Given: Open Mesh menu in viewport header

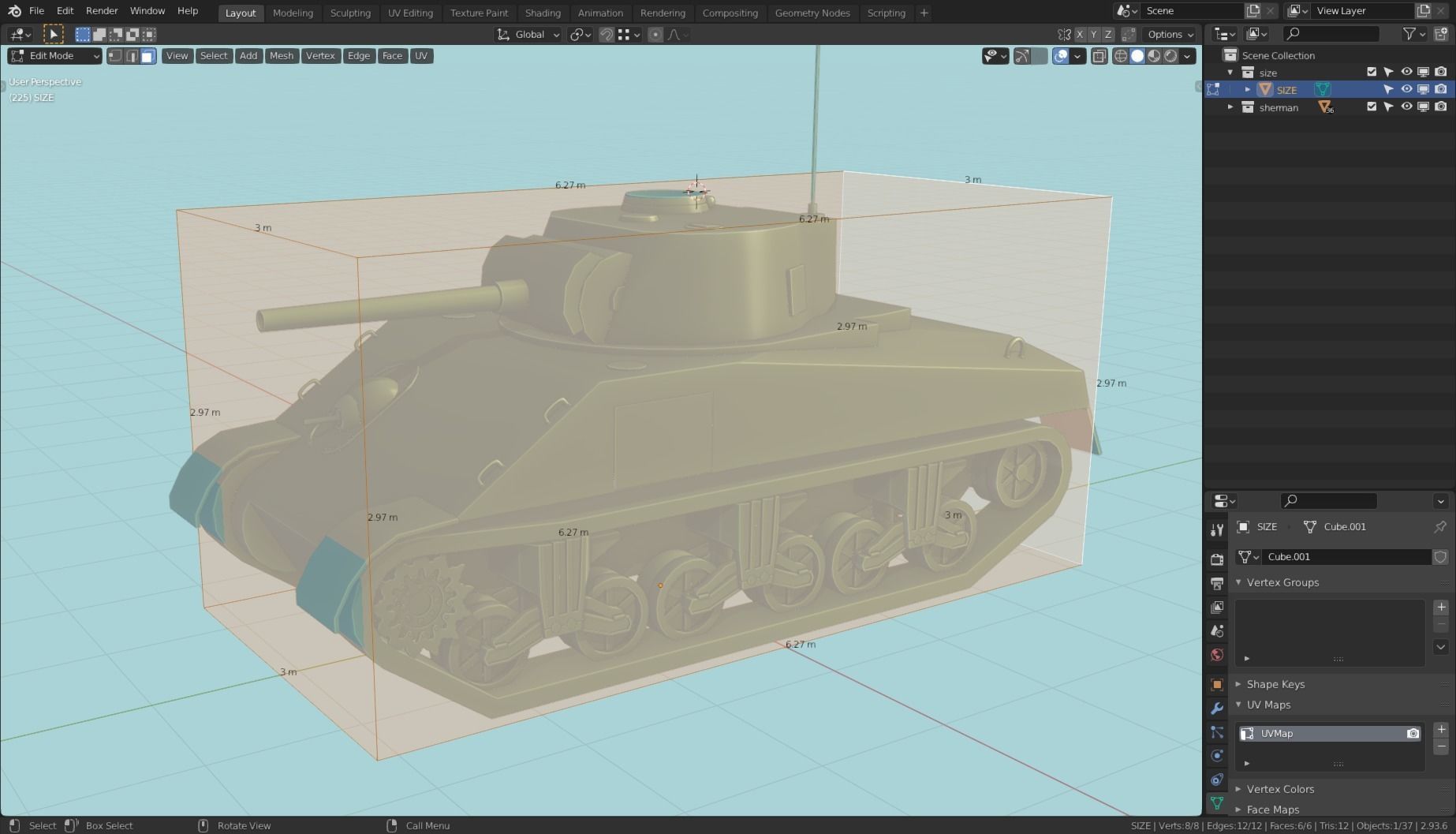Looking at the screenshot, I should [281, 56].
